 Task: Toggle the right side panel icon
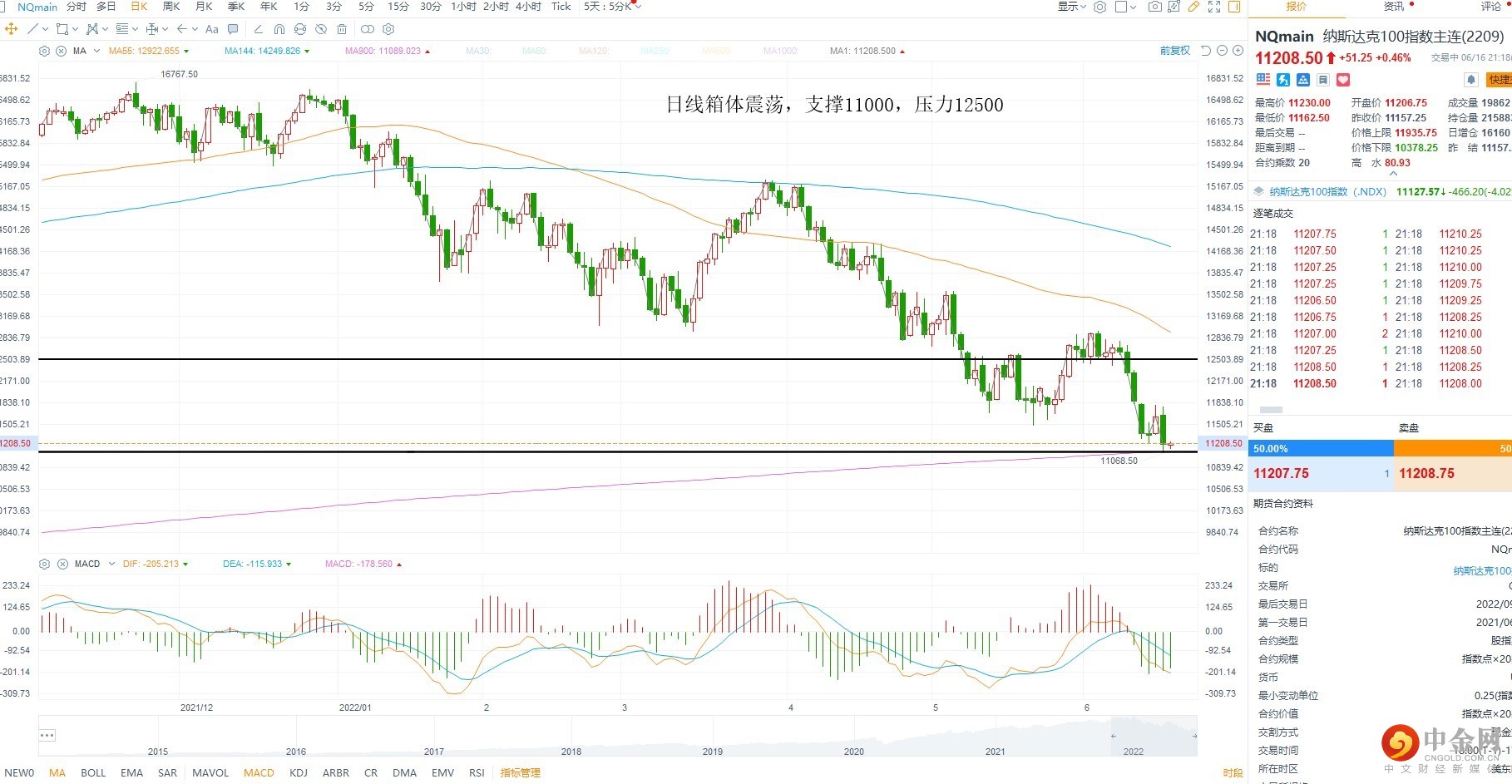(1234, 7)
